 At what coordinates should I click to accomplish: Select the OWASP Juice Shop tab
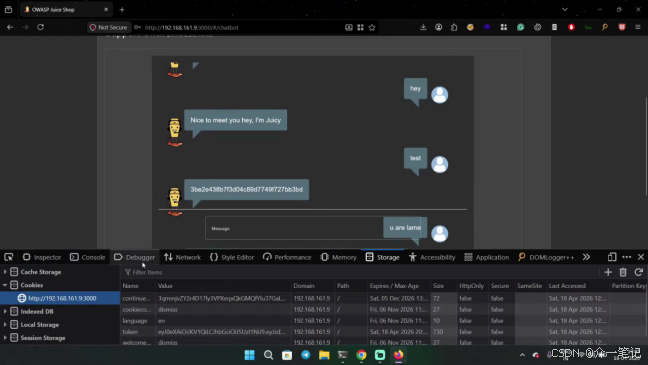point(66,10)
